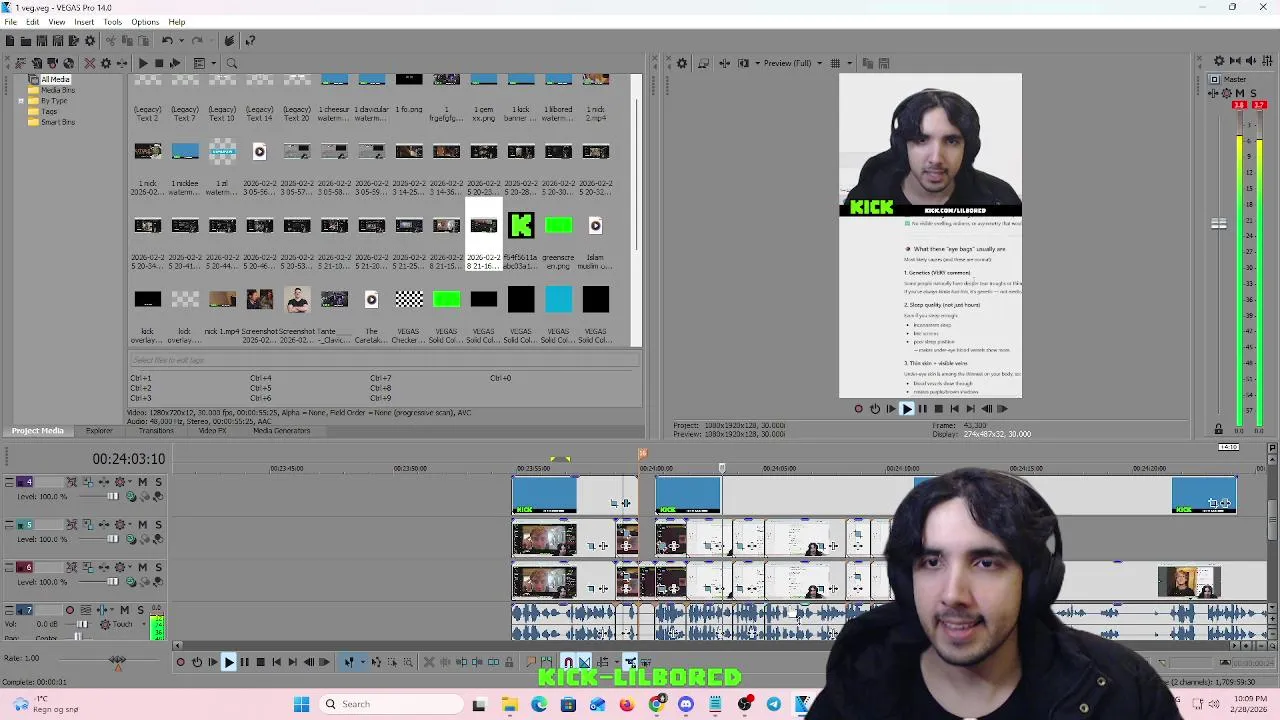The height and width of the screenshot is (720, 1280).
Task: Toggle preview on external monitor
Action: pos(704,63)
